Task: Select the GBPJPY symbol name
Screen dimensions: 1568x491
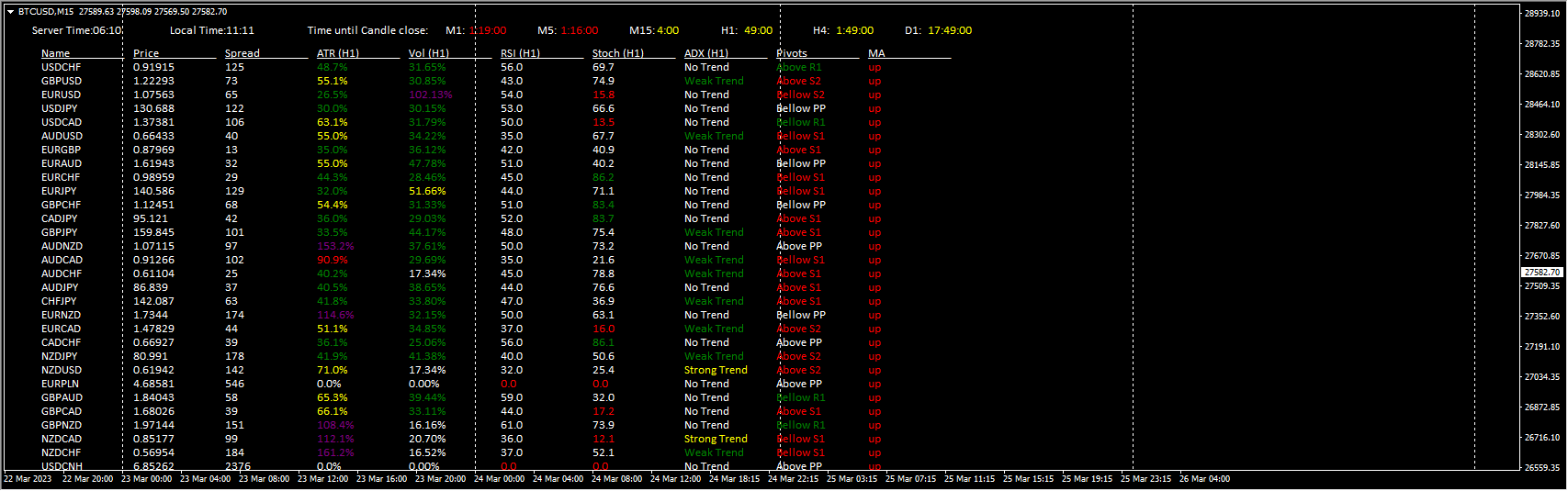Action: 60,232
